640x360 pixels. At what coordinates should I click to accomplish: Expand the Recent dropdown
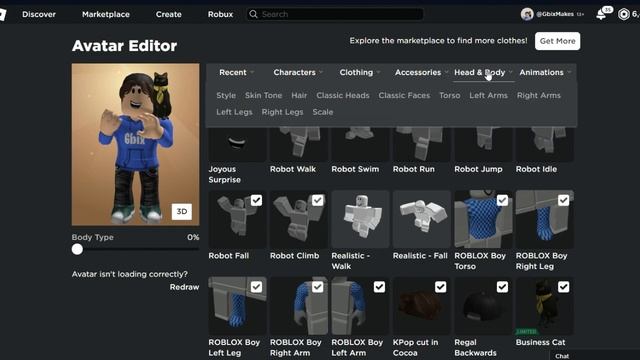click(236, 72)
